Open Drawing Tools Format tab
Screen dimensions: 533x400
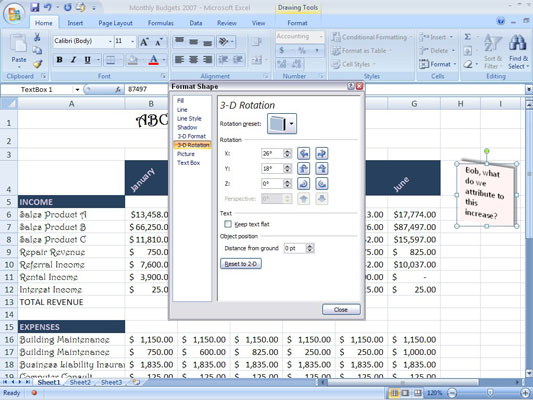pos(297,23)
